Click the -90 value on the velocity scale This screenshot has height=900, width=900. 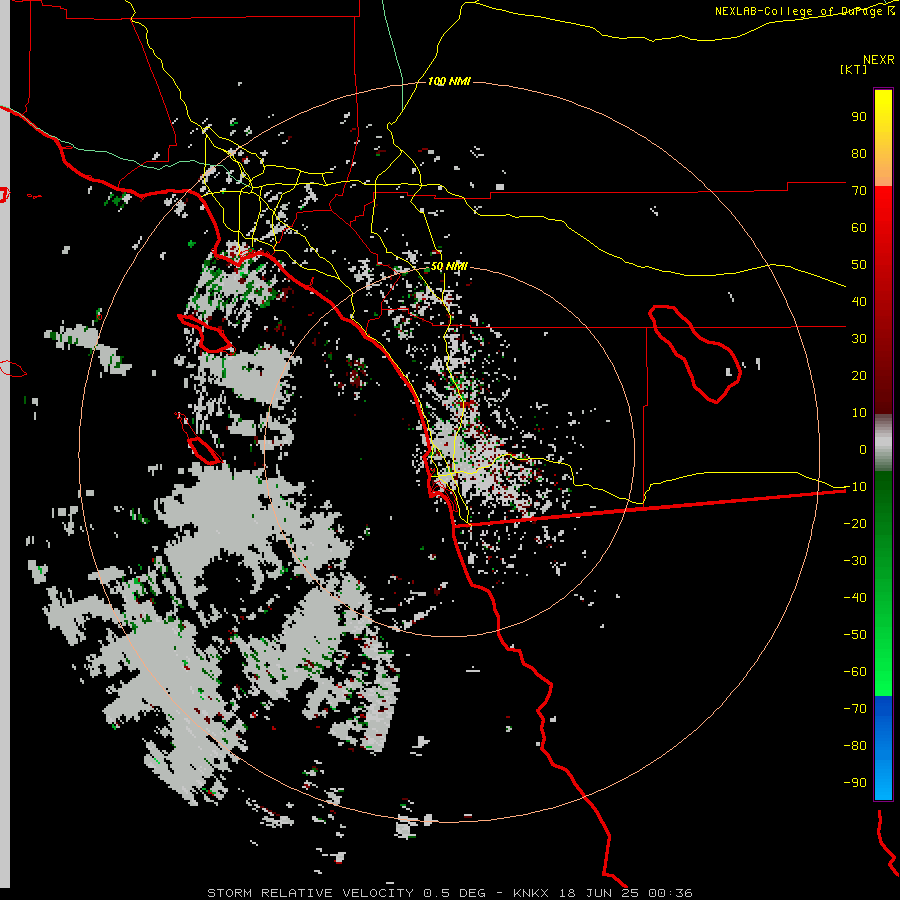(855, 782)
